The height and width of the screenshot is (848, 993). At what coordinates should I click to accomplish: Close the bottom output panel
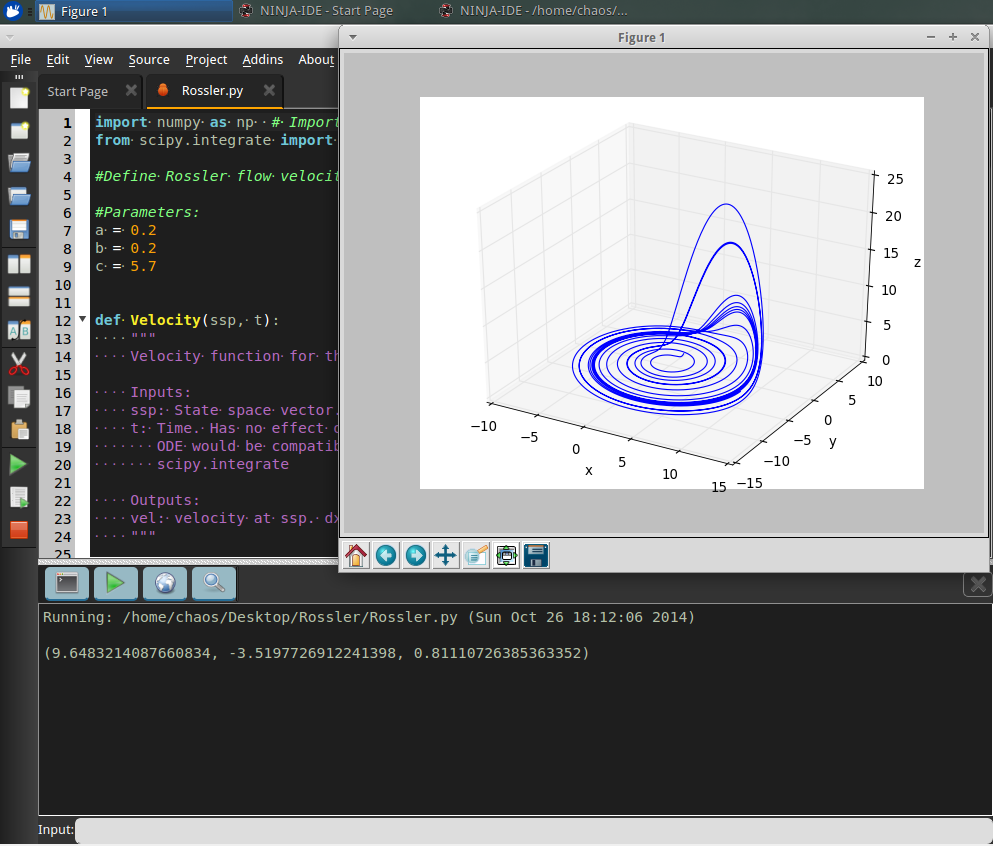[x=977, y=585]
